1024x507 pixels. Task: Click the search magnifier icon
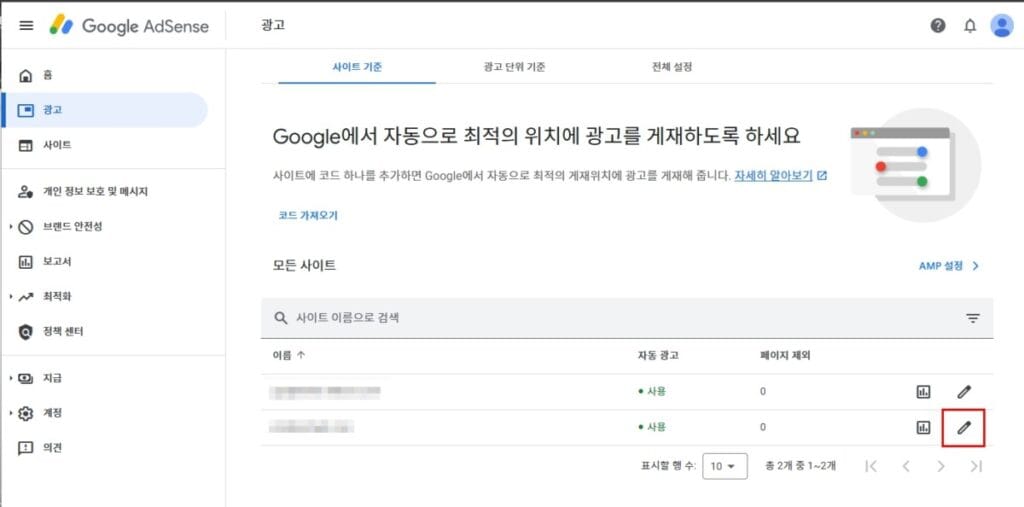(281, 318)
